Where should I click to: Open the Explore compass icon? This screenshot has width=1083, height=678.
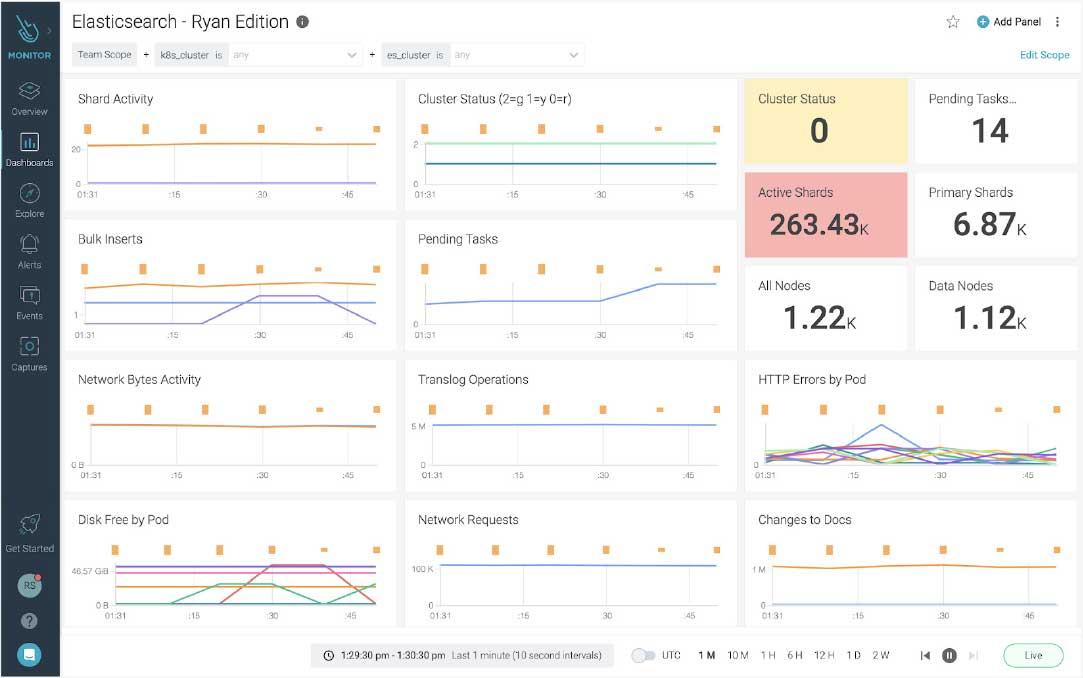click(x=29, y=194)
